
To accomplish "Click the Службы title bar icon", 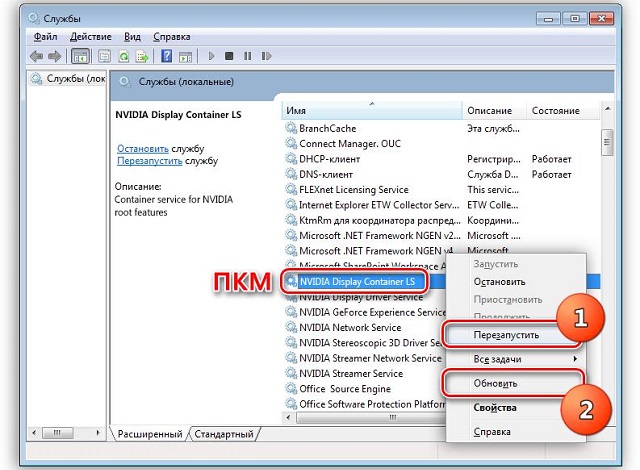I will click(x=34, y=18).
